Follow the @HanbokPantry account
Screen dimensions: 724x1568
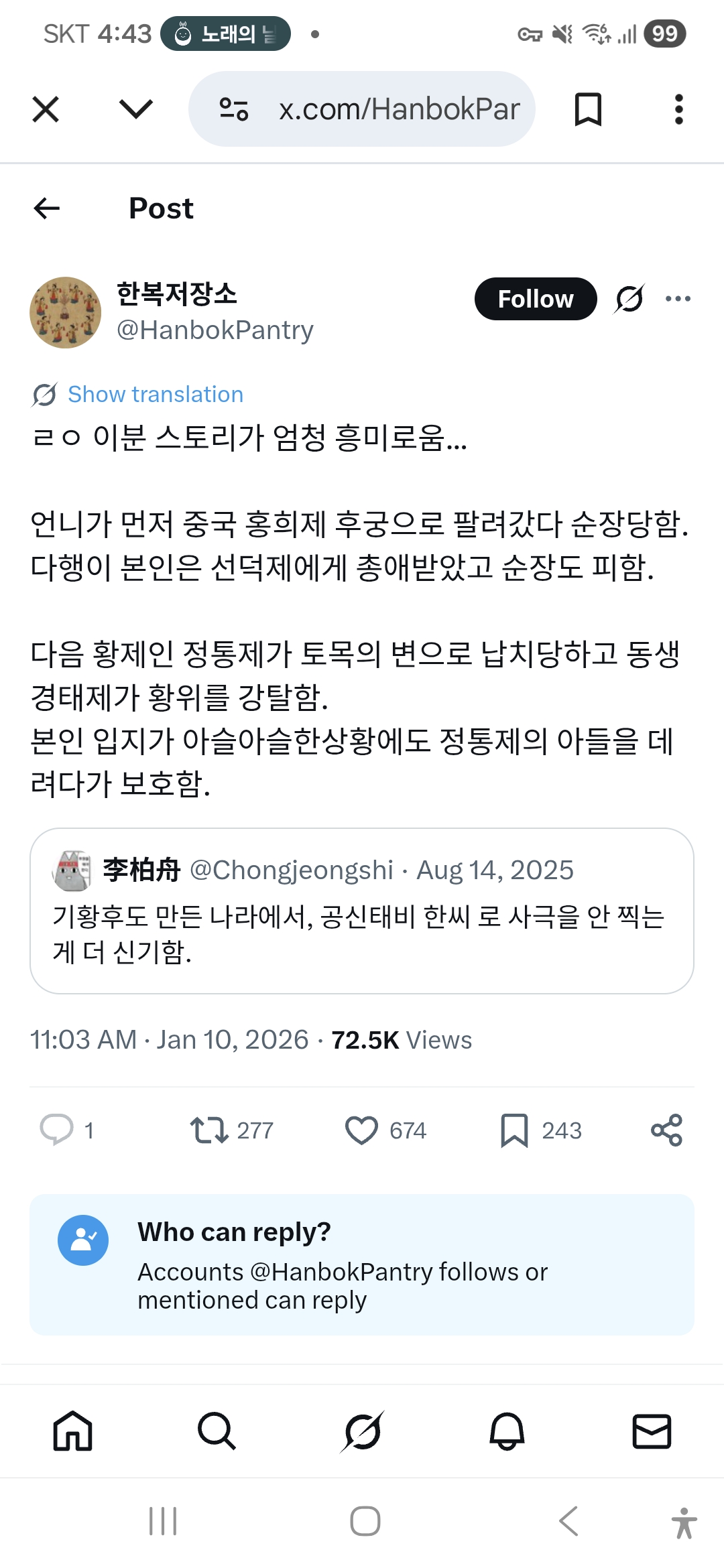[x=536, y=299]
